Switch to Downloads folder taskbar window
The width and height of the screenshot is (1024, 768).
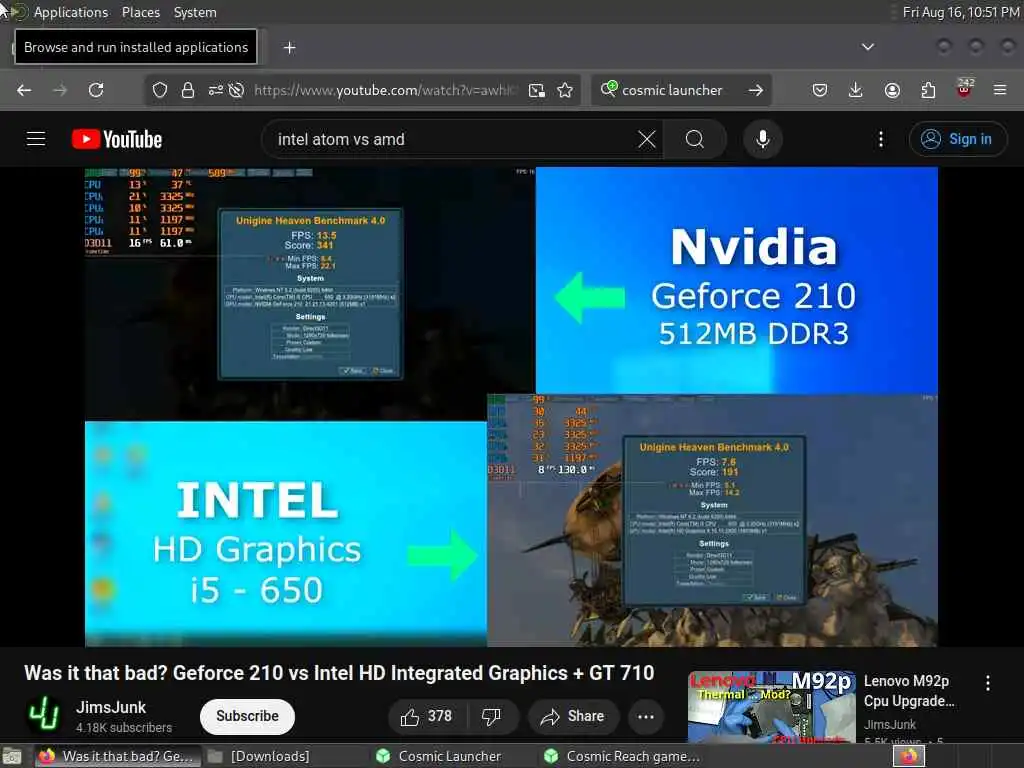click(259, 756)
